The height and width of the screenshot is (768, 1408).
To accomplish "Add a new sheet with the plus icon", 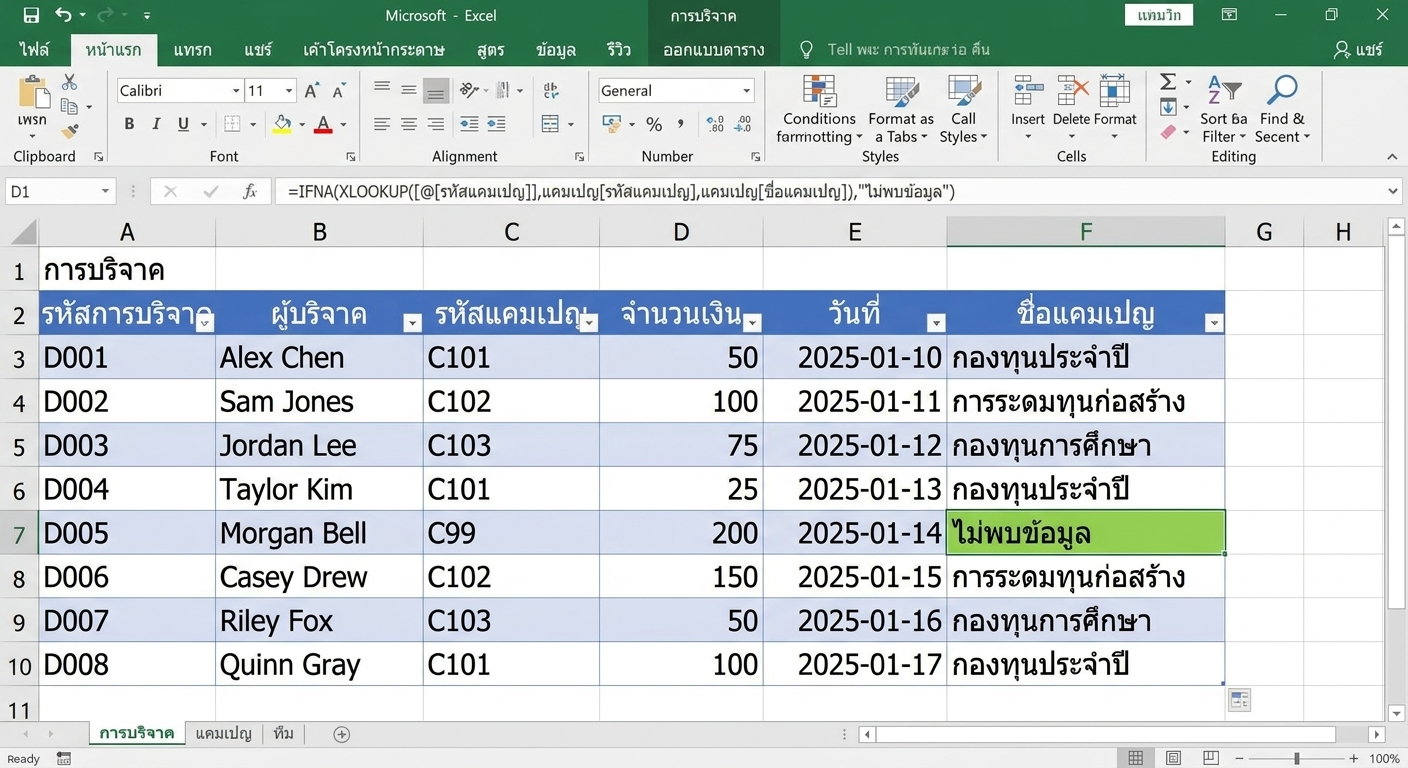I will click(342, 734).
